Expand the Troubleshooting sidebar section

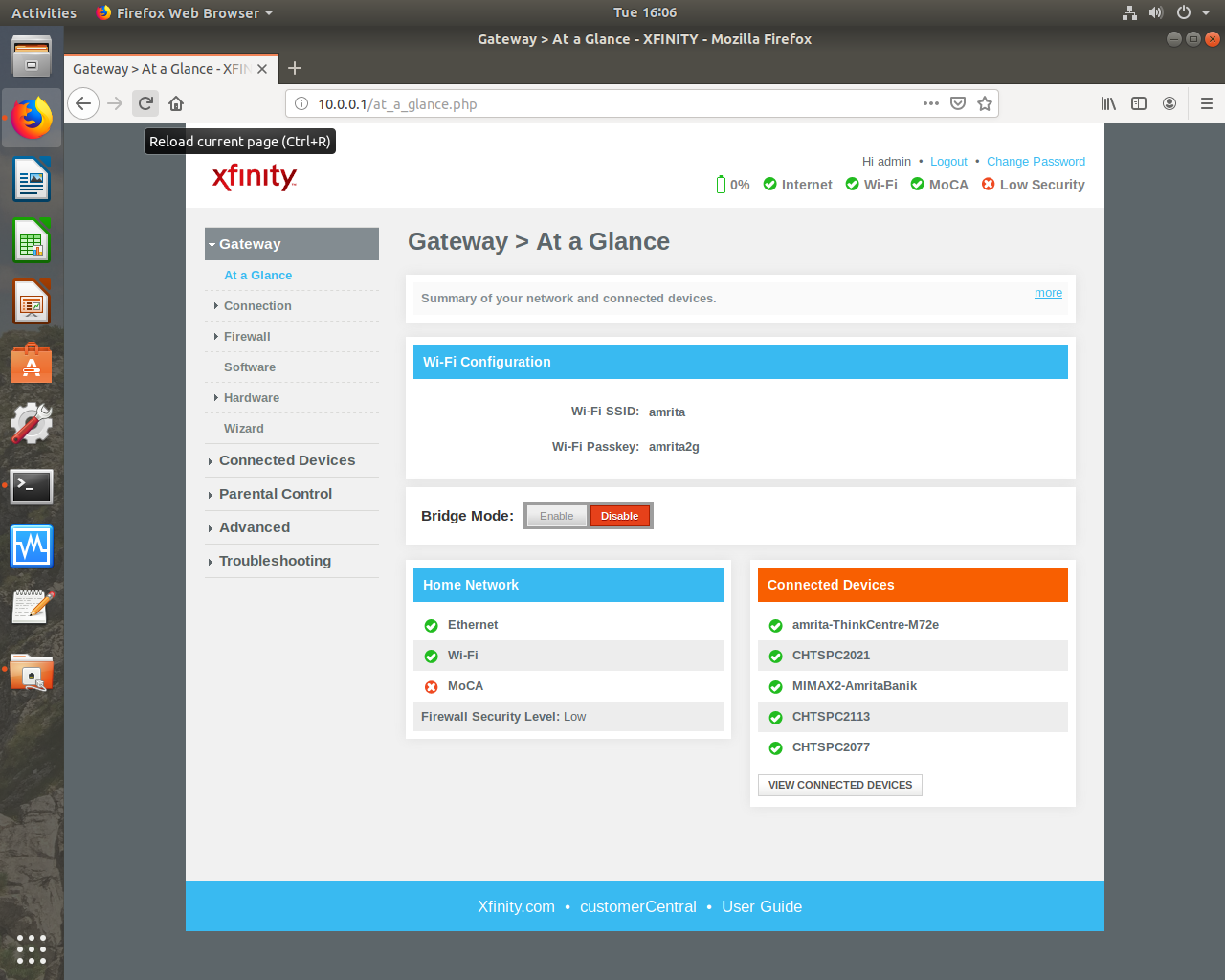tap(275, 561)
